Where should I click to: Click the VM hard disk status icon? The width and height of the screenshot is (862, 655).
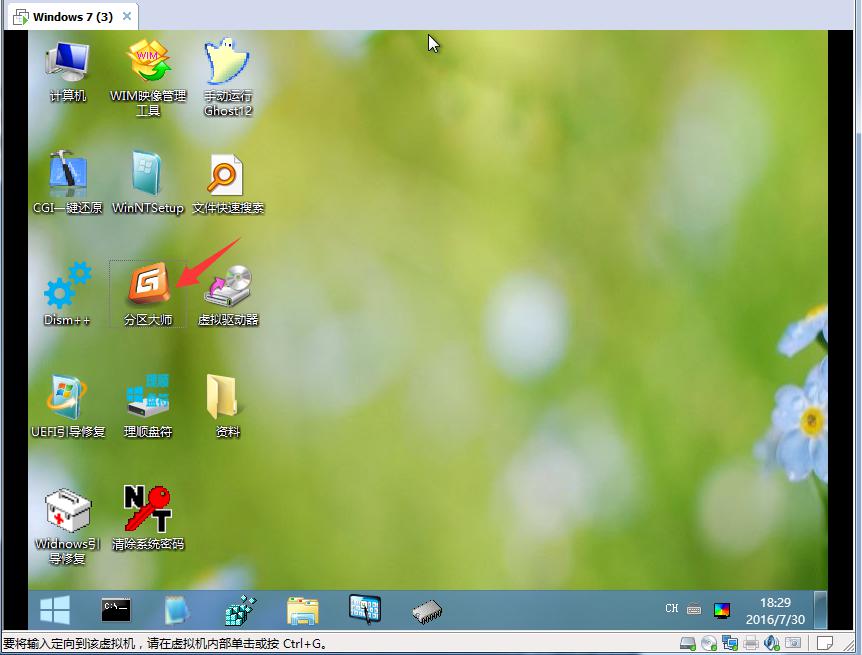click(687, 643)
